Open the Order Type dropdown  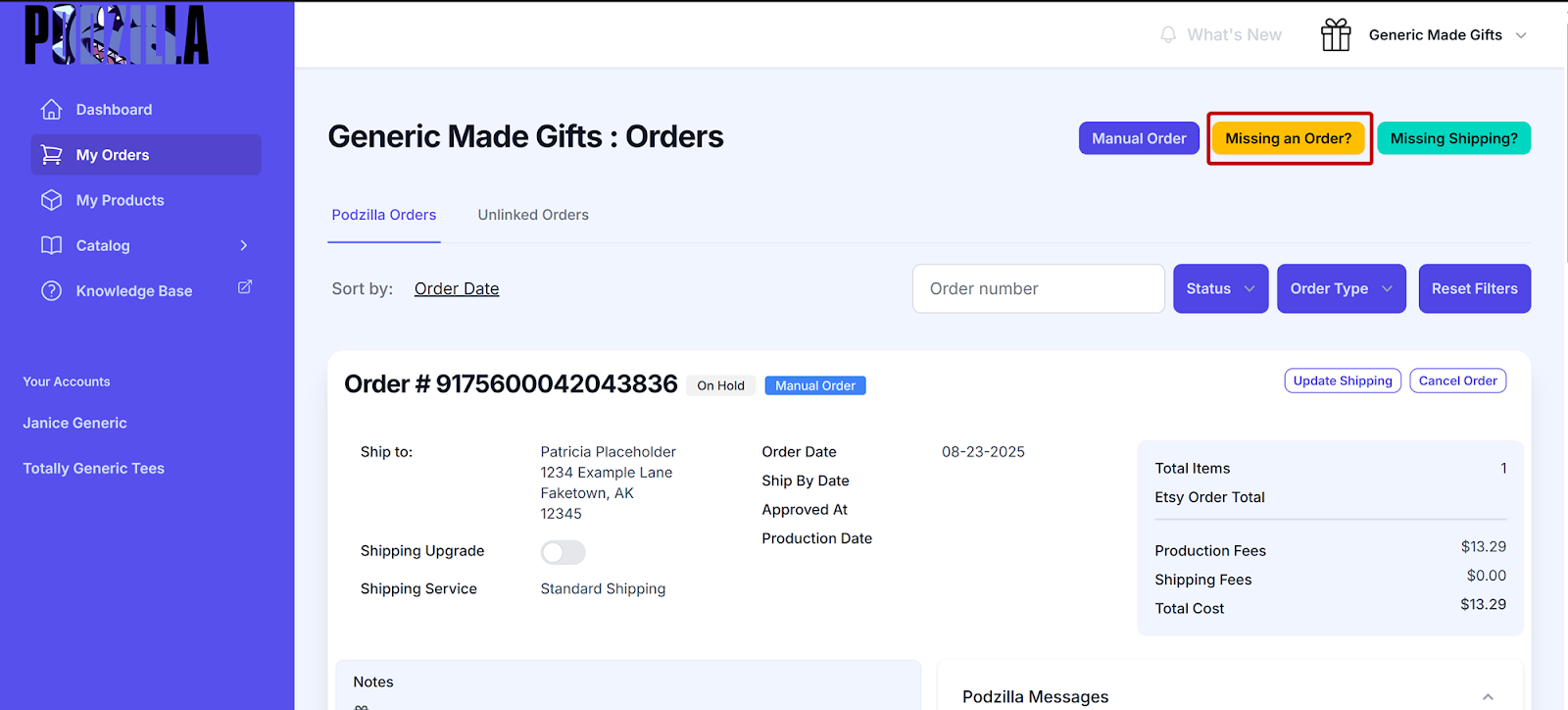1341,288
